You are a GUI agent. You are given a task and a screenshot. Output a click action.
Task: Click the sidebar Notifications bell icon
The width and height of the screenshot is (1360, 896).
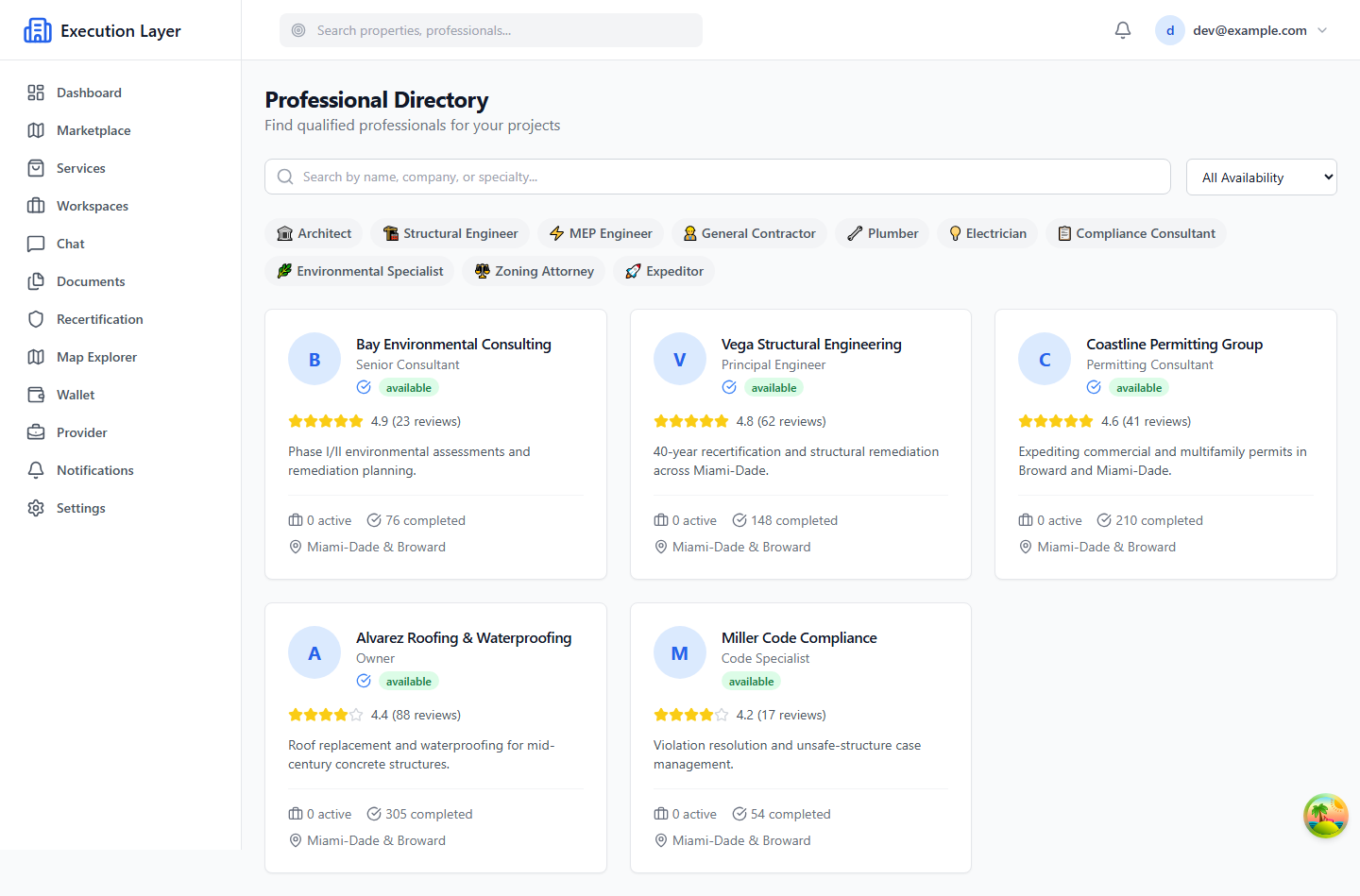pos(36,470)
